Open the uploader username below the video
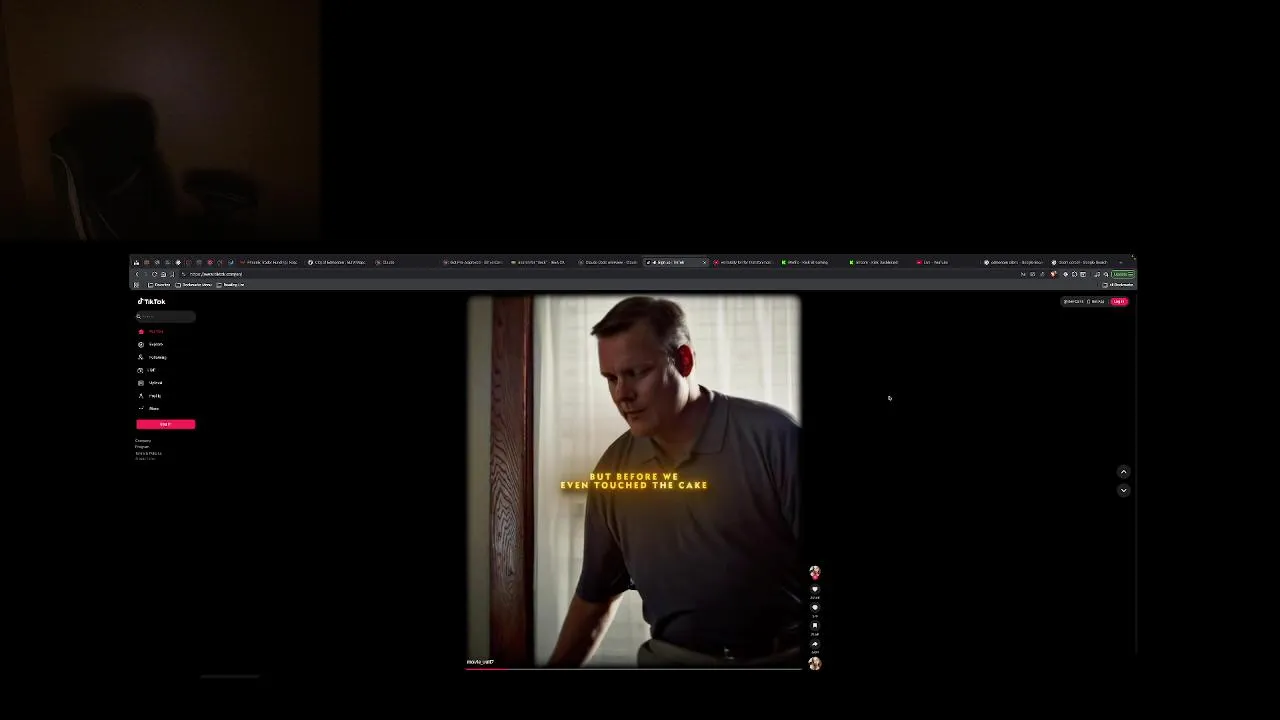The width and height of the screenshot is (1280, 720). [x=480, y=662]
